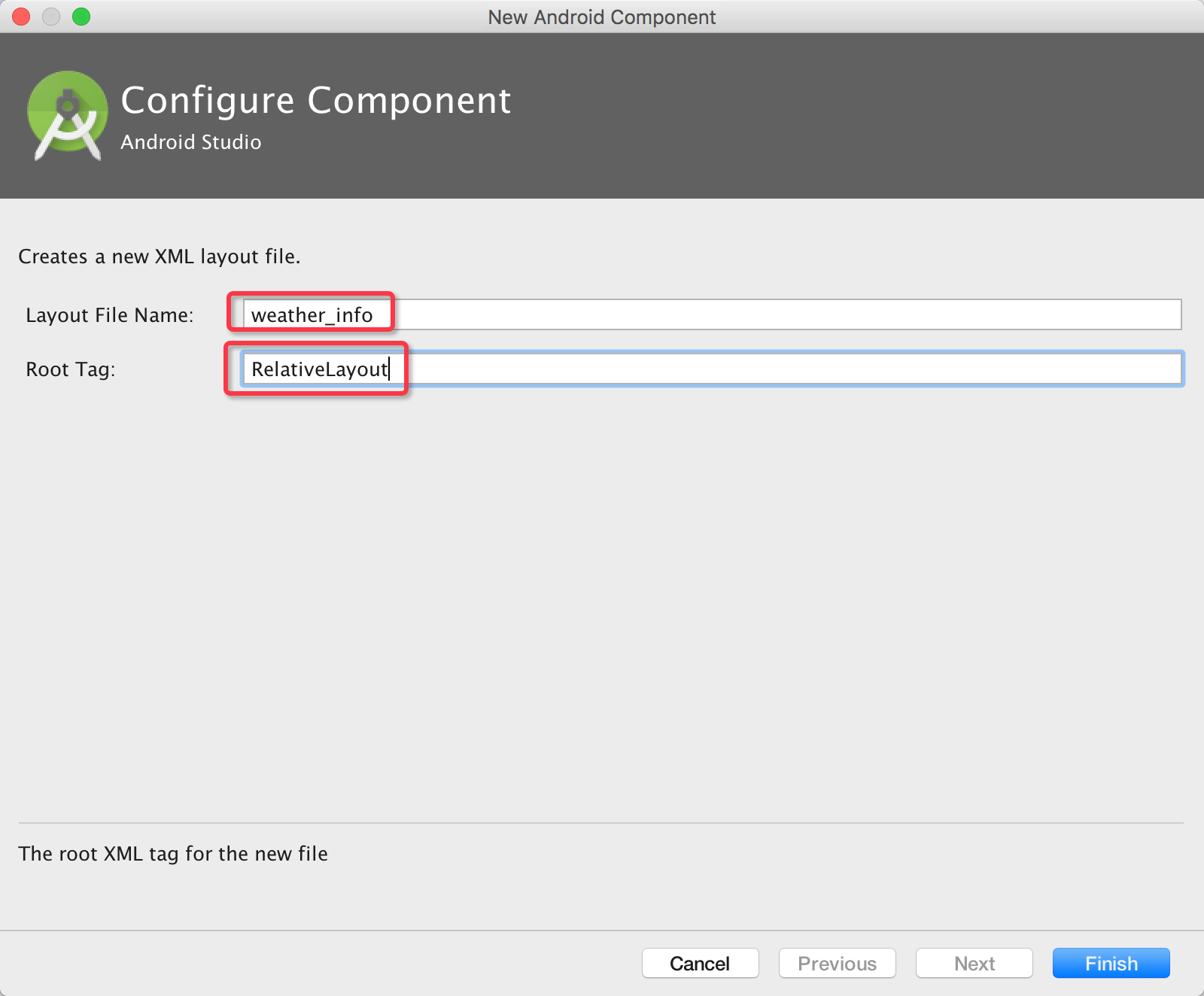Go back with the Previous button
The height and width of the screenshot is (996, 1204).
point(837,963)
